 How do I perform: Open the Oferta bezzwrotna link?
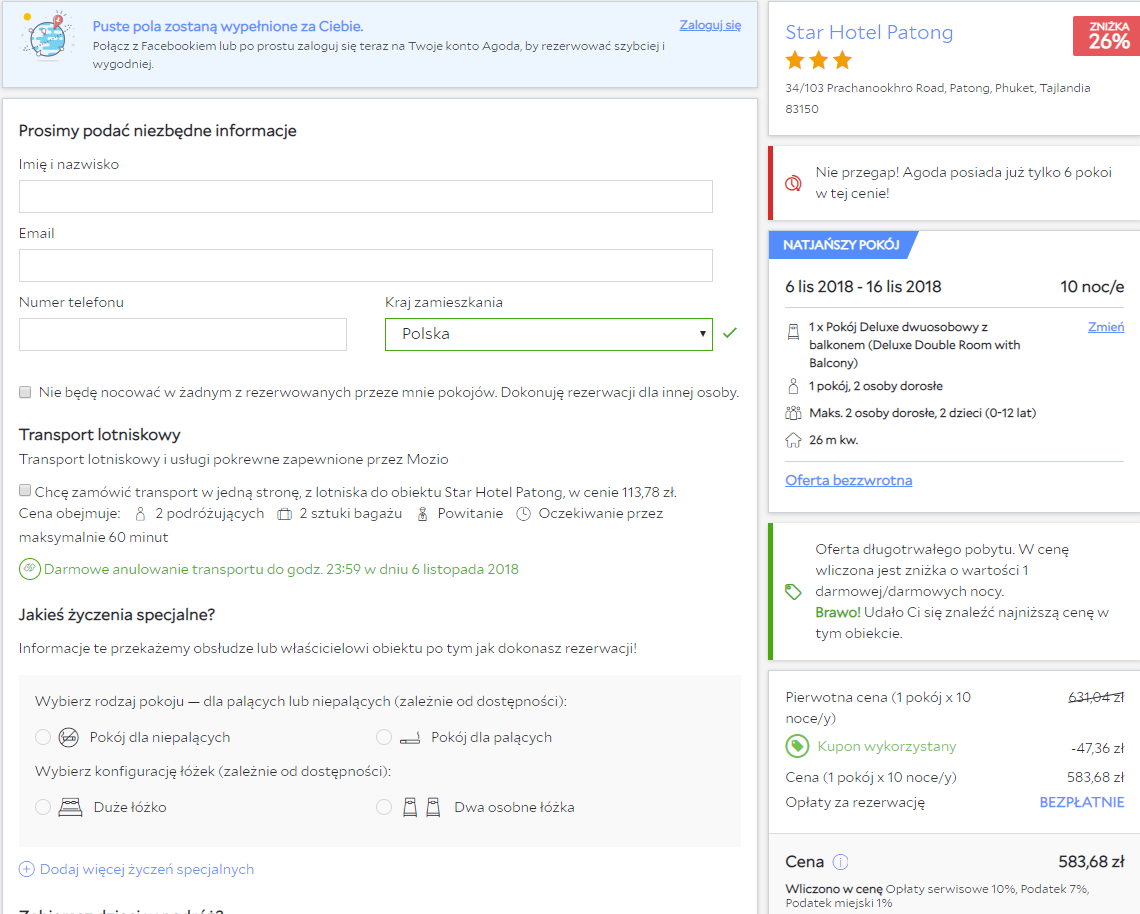click(x=848, y=481)
